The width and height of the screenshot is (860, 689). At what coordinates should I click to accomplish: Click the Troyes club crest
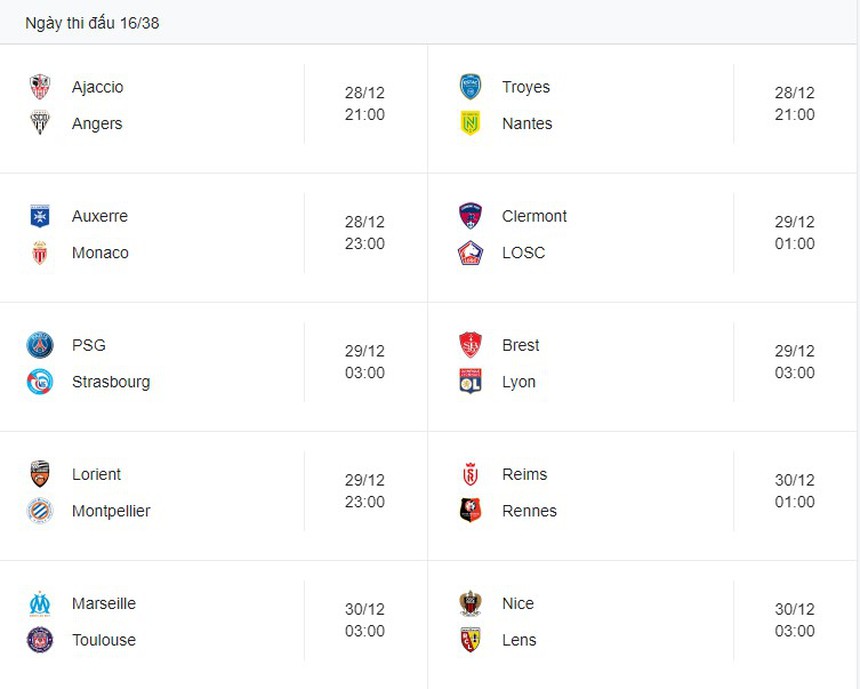point(470,87)
